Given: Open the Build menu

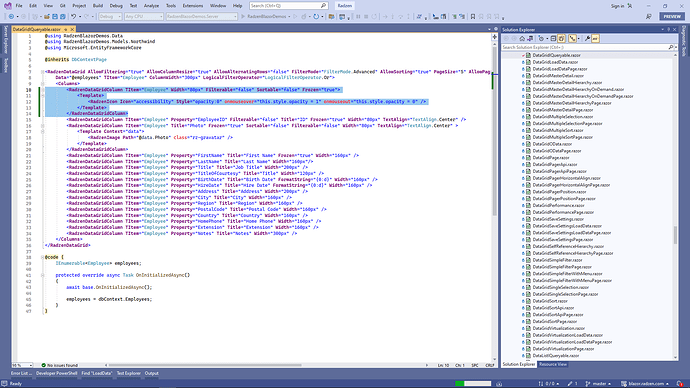Looking at the screenshot, I should coord(98,6).
